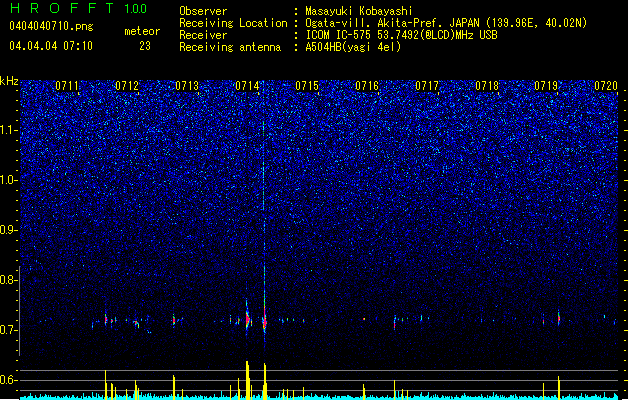Screen dimensions: 629x400
Task: Click antenna value A504HB(yagi 4el)
Action: coord(353,47)
